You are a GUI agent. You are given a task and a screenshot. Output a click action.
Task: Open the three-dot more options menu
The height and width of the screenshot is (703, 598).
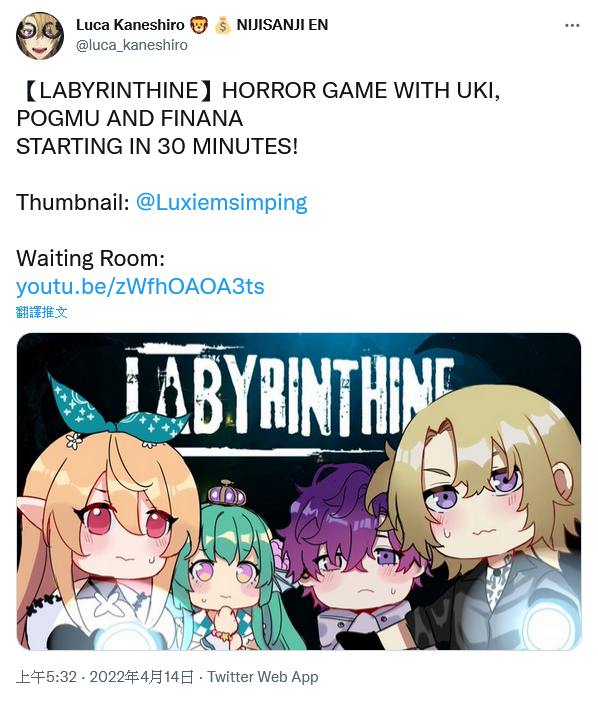(572, 26)
